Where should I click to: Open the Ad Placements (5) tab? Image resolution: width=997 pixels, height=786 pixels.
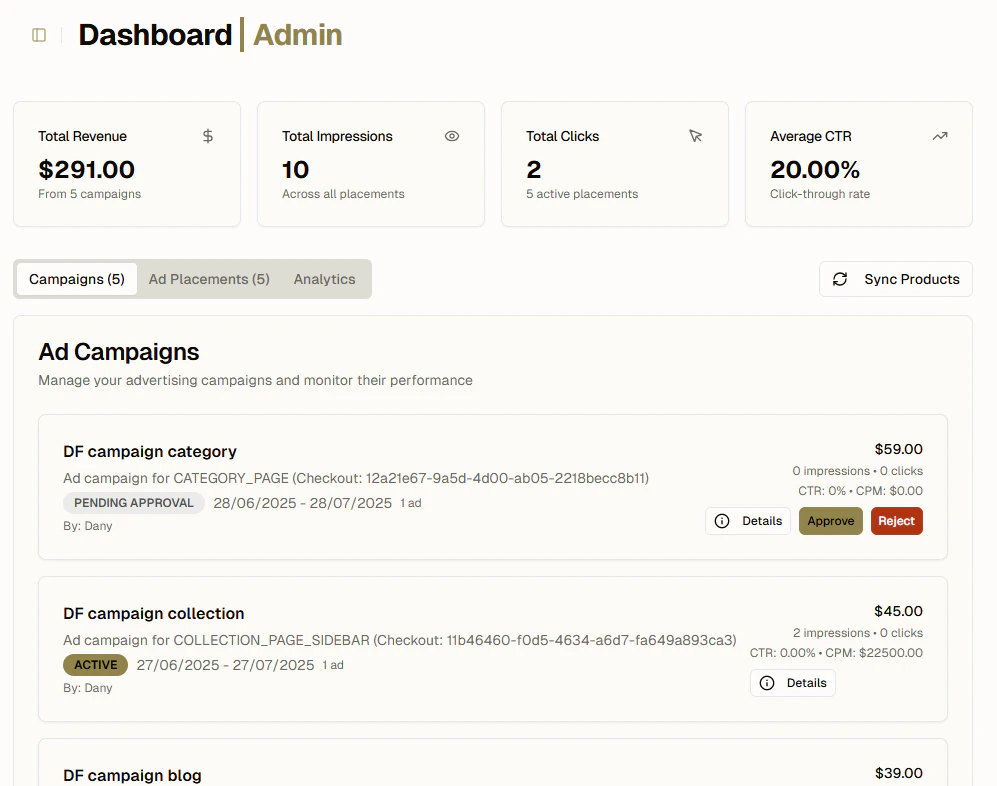pyautogui.click(x=209, y=279)
